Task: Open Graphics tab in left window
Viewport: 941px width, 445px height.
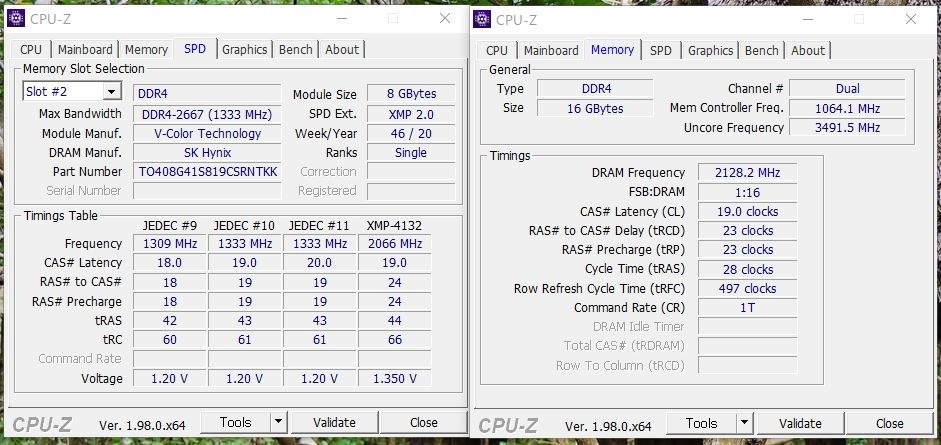Action: coord(244,50)
